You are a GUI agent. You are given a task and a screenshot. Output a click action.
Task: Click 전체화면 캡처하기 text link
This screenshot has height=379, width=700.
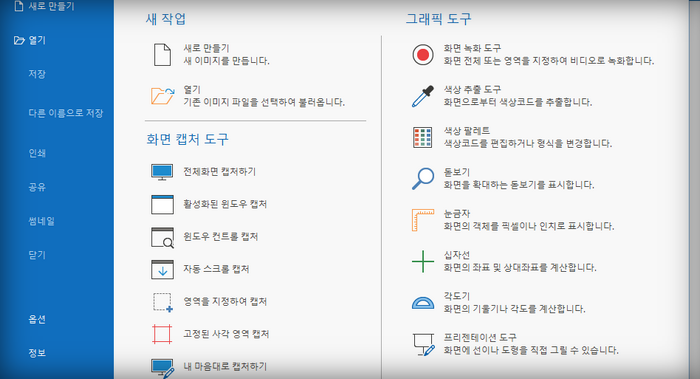point(220,171)
